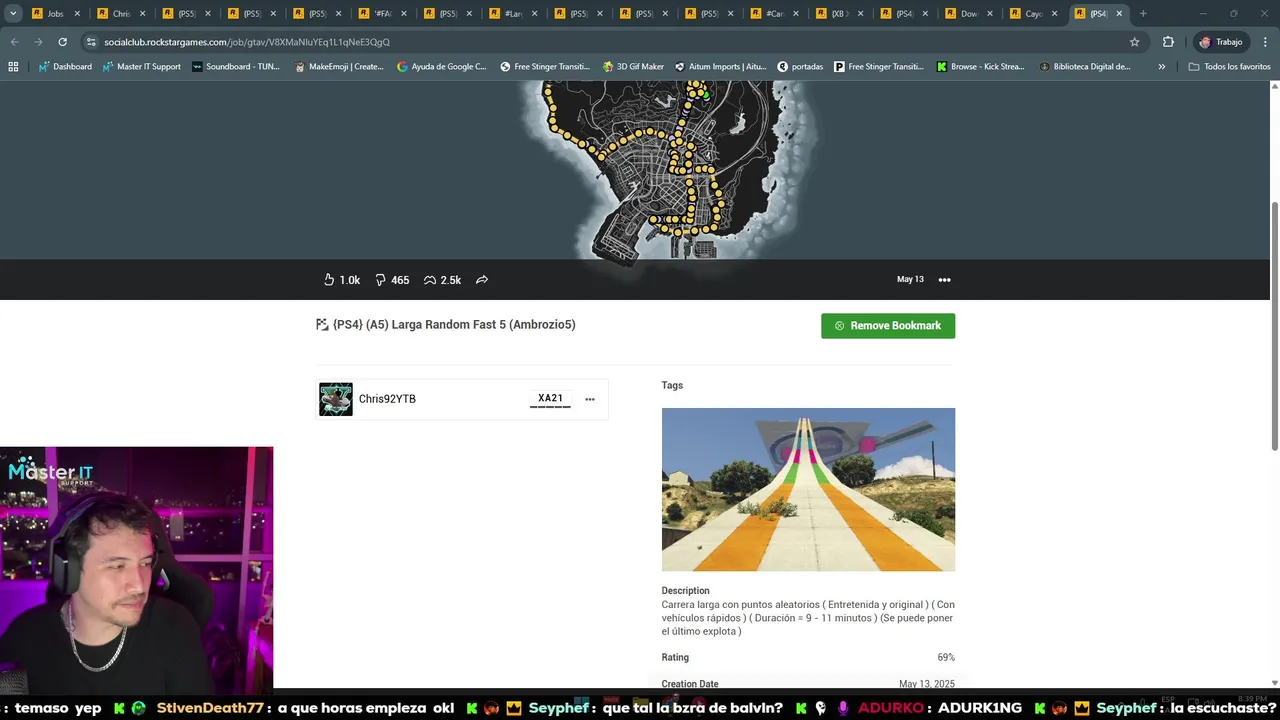1280x720 pixels.
Task: Click the thumbs-down dislike icon
Action: click(380, 280)
